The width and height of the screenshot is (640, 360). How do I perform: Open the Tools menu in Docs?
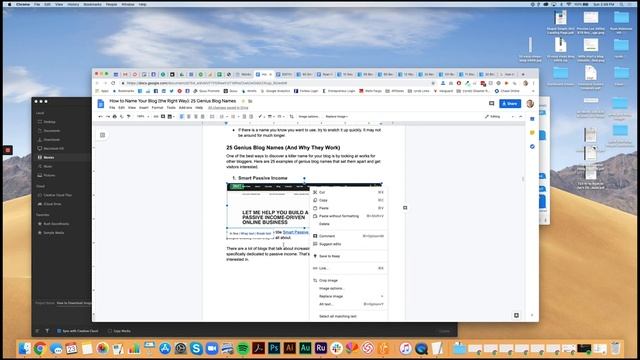[x=171, y=108]
